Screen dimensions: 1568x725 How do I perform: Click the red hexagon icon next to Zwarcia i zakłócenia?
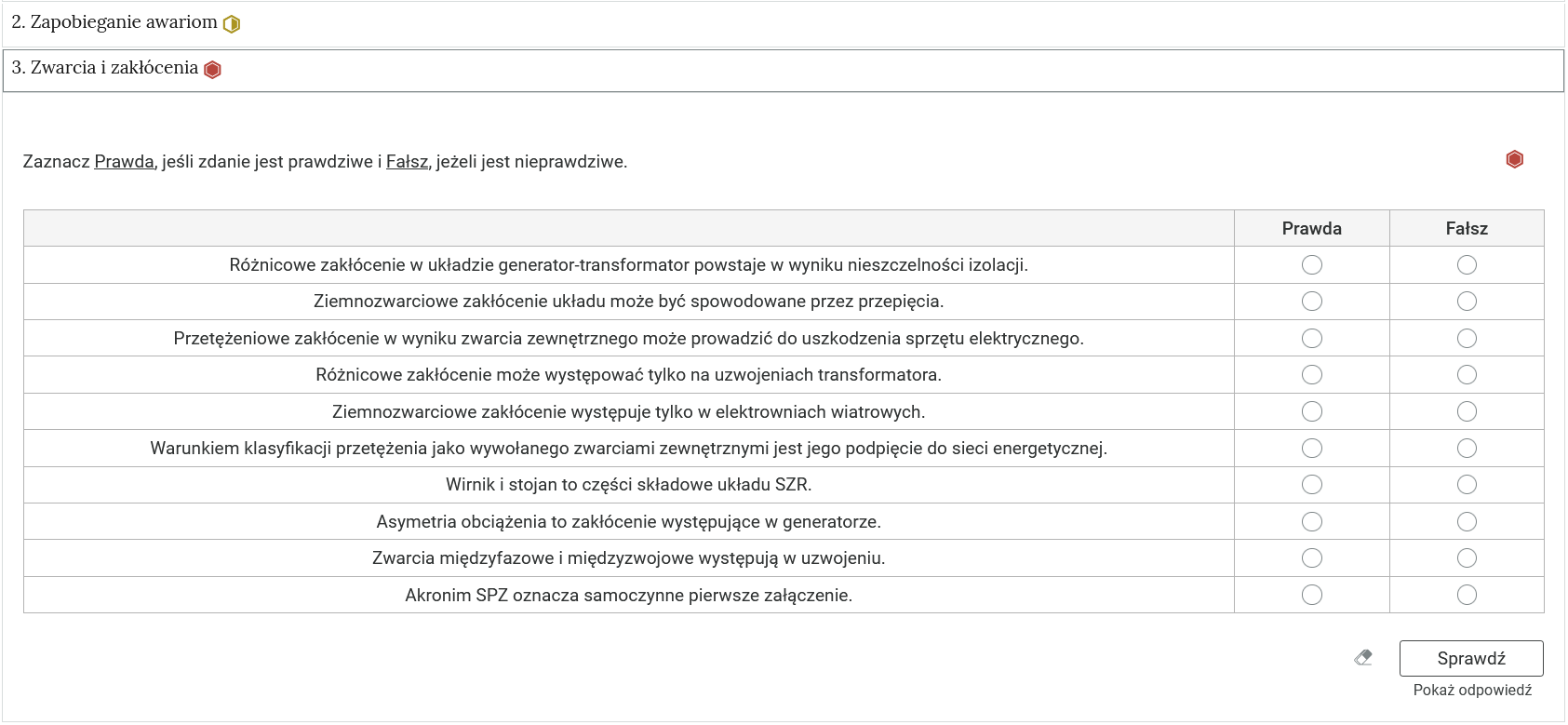click(212, 70)
